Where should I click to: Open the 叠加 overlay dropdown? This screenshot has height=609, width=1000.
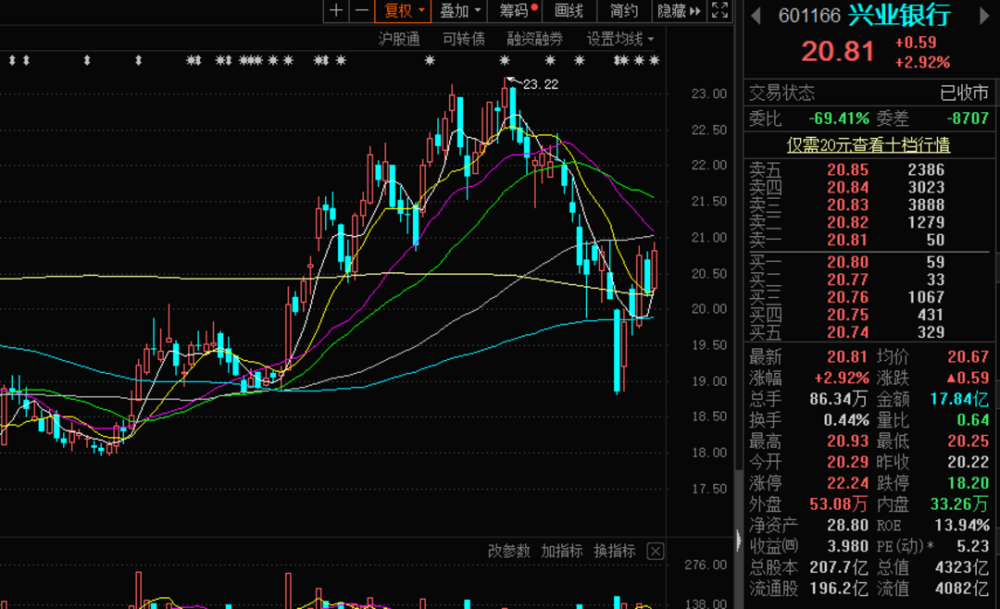[459, 11]
